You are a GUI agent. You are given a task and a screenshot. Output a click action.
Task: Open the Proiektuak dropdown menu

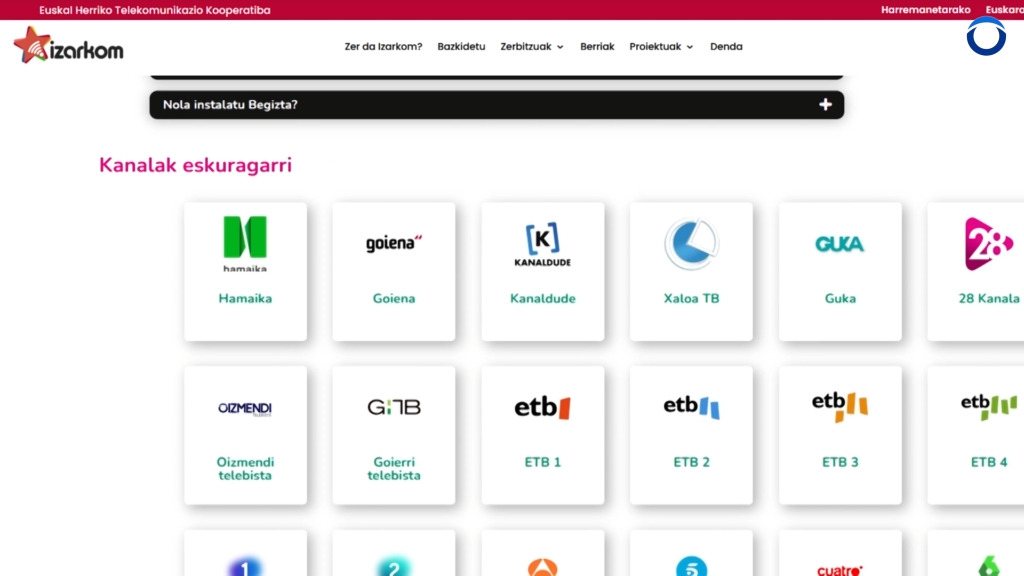click(x=661, y=46)
